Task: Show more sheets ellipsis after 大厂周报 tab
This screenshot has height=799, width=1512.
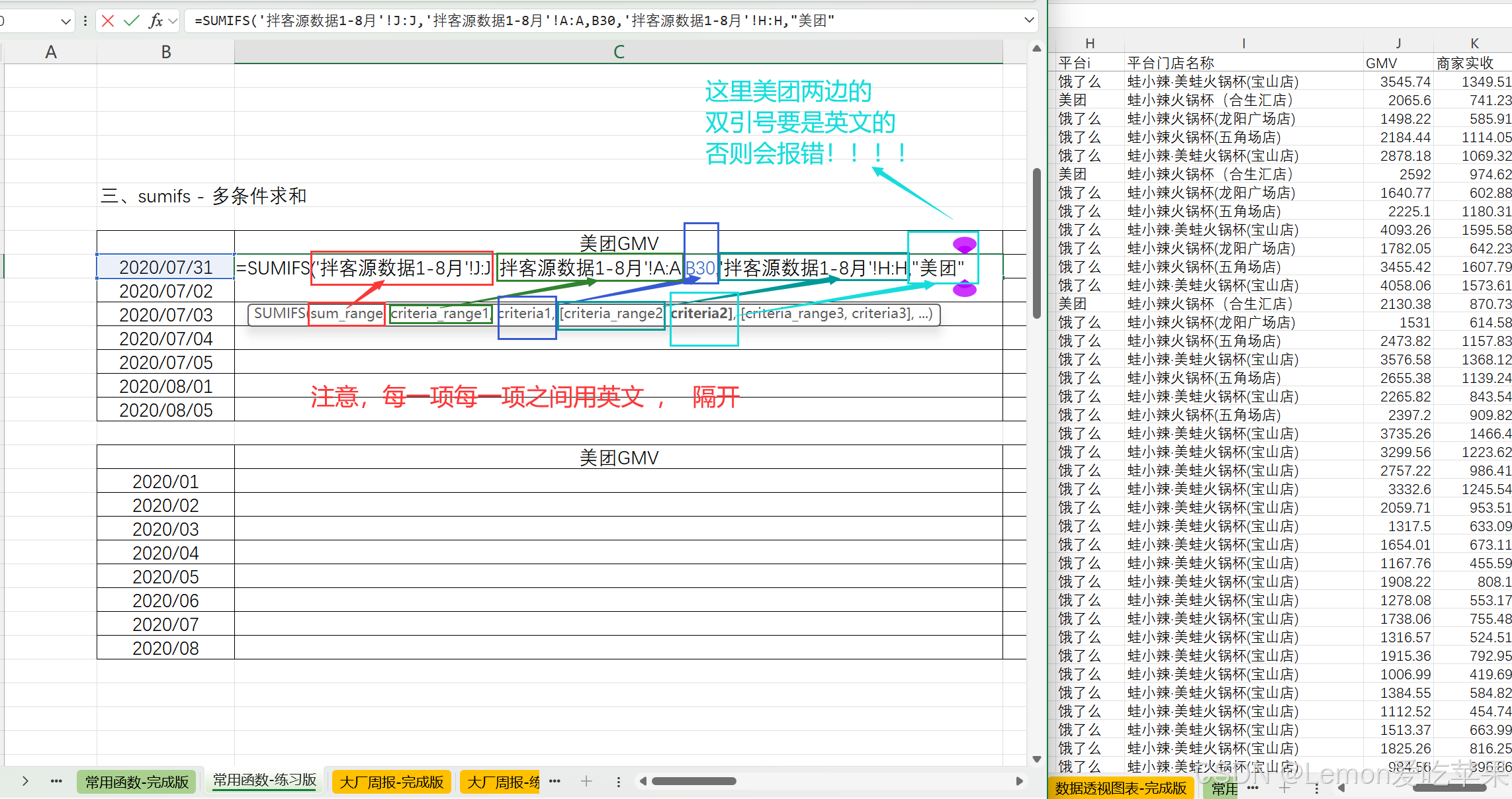Action: point(555,781)
